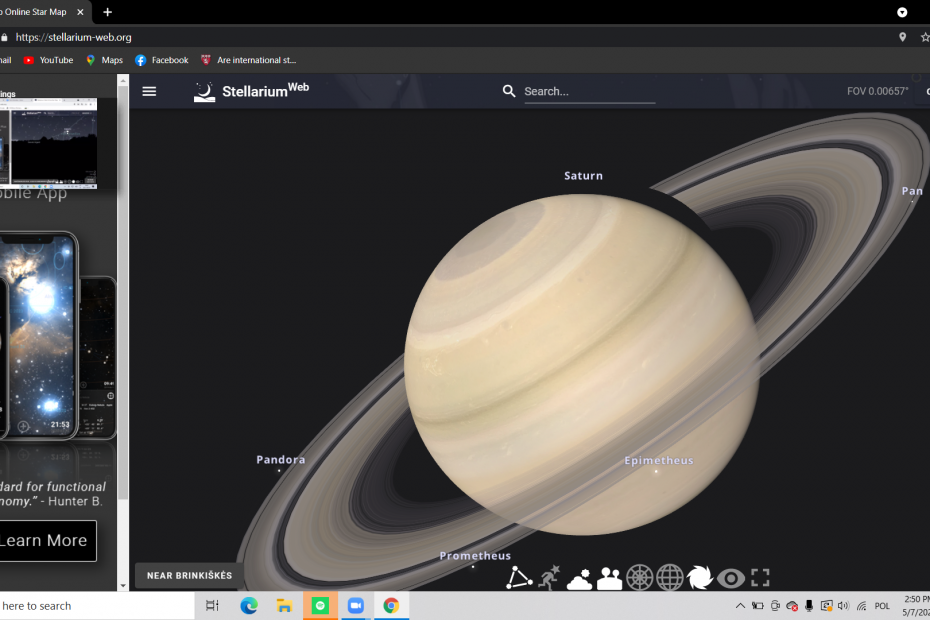This screenshot has width=930, height=620.
Task: Click the landscape icon in bottom toolbar
Action: coord(609,578)
